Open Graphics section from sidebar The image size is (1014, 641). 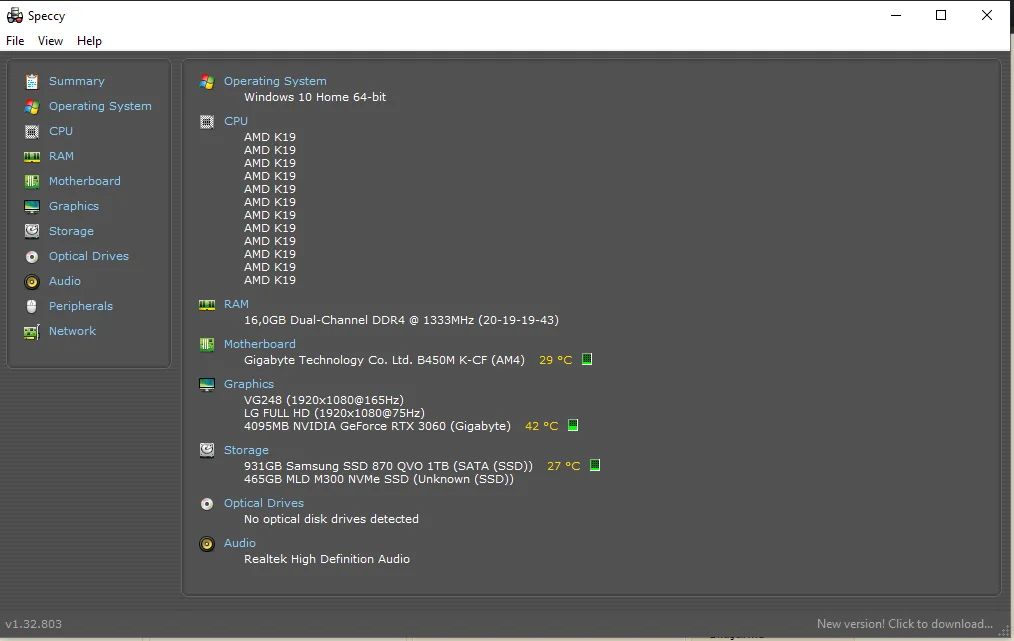click(74, 206)
